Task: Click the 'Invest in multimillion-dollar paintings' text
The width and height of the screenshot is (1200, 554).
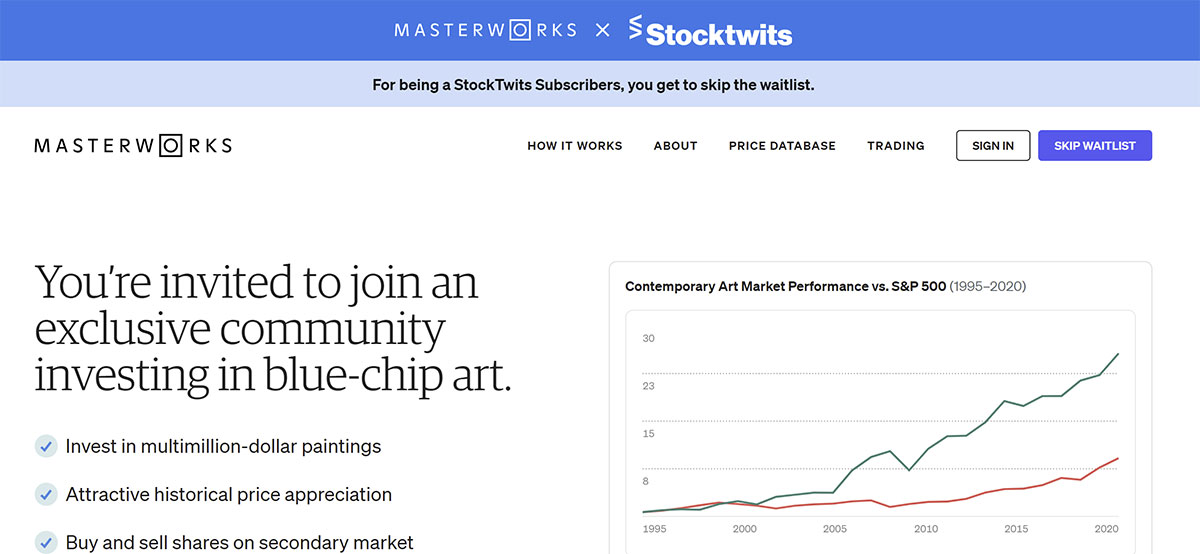Action: coord(223,446)
